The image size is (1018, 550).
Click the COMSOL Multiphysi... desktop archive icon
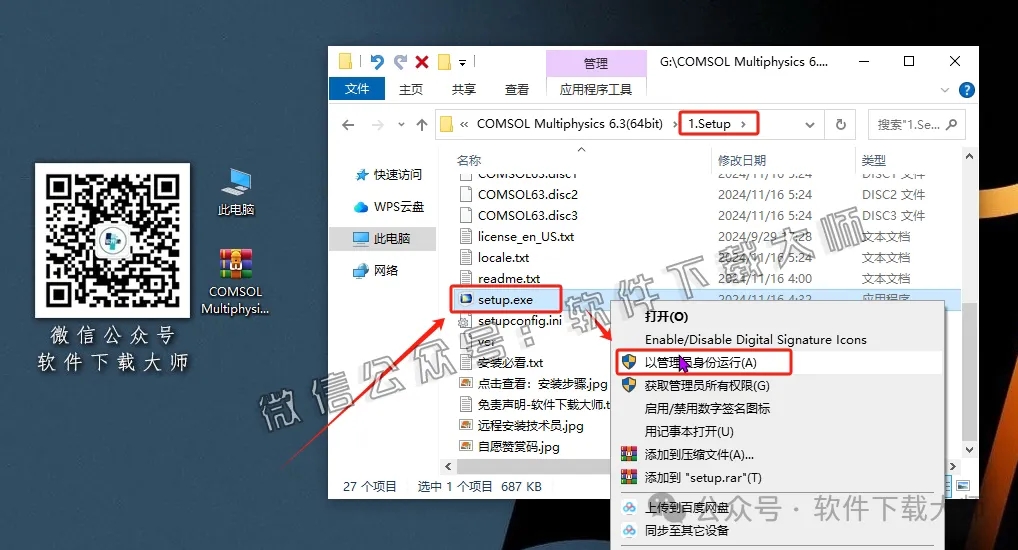click(x=235, y=282)
